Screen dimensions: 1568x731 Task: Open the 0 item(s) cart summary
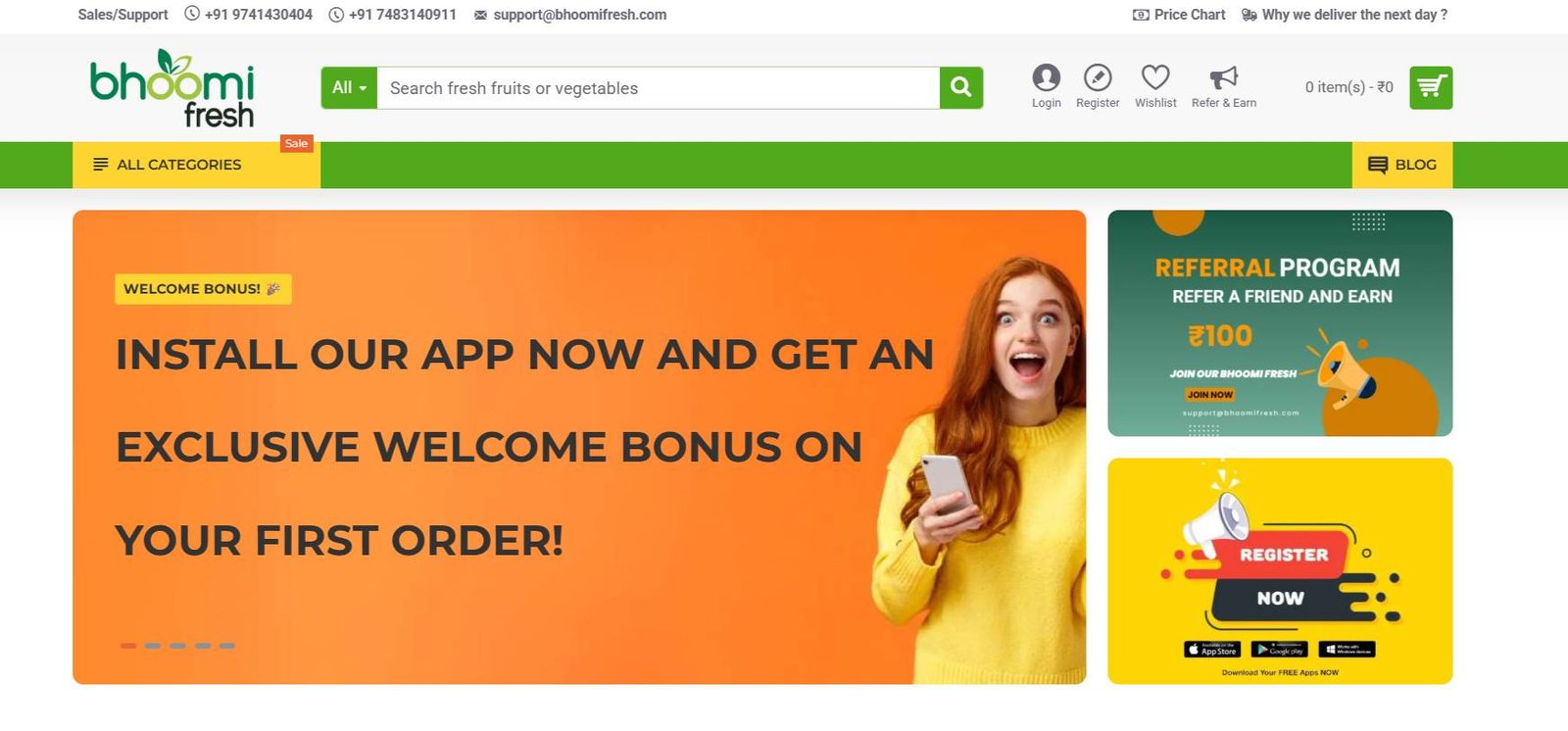[x=1348, y=87]
